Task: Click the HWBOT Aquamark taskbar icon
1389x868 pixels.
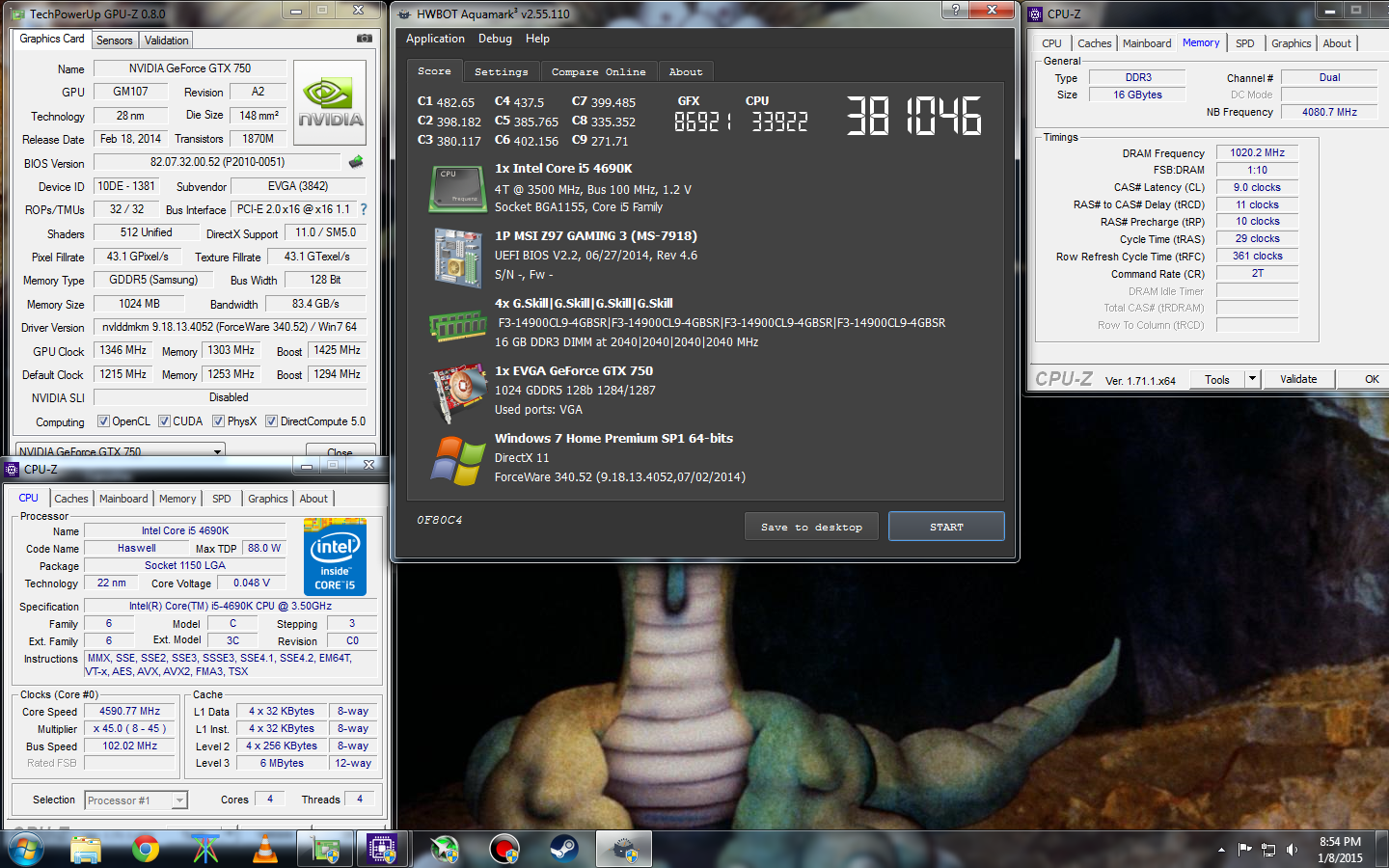Action: pos(624,850)
